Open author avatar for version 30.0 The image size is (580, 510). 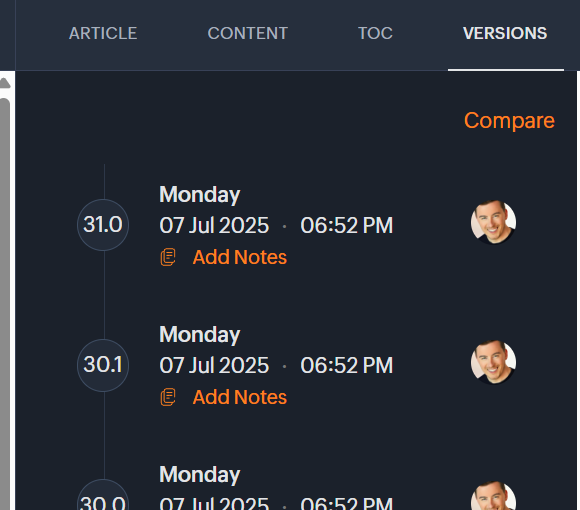(x=493, y=496)
